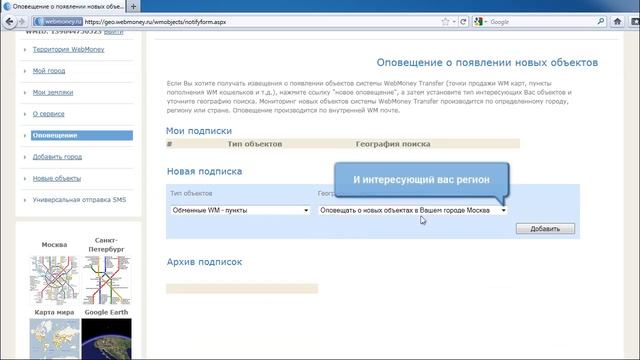Click the Новая подписка heading
This screenshot has height=360, width=640.
[x=204, y=171]
